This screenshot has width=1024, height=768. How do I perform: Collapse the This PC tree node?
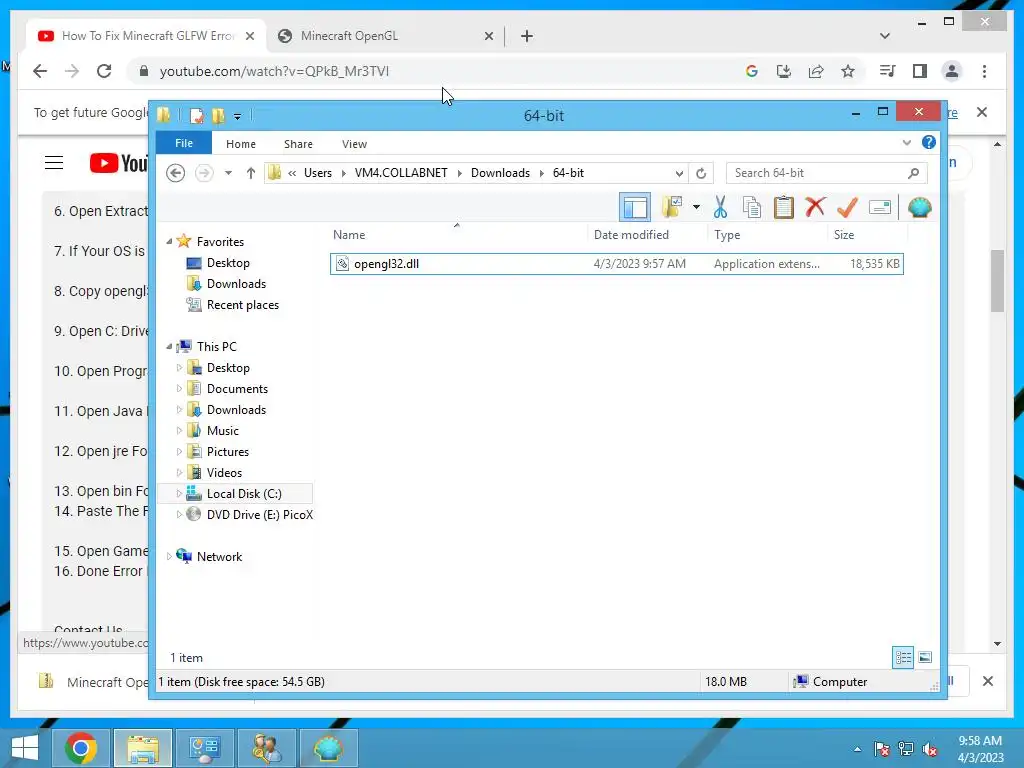(x=169, y=347)
